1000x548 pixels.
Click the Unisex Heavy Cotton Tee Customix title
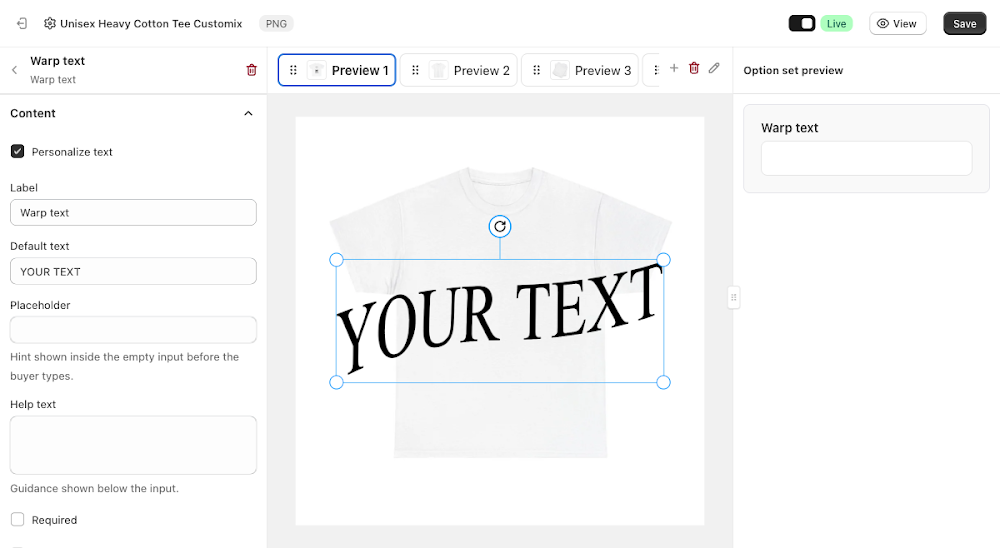(x=151, y=24)
